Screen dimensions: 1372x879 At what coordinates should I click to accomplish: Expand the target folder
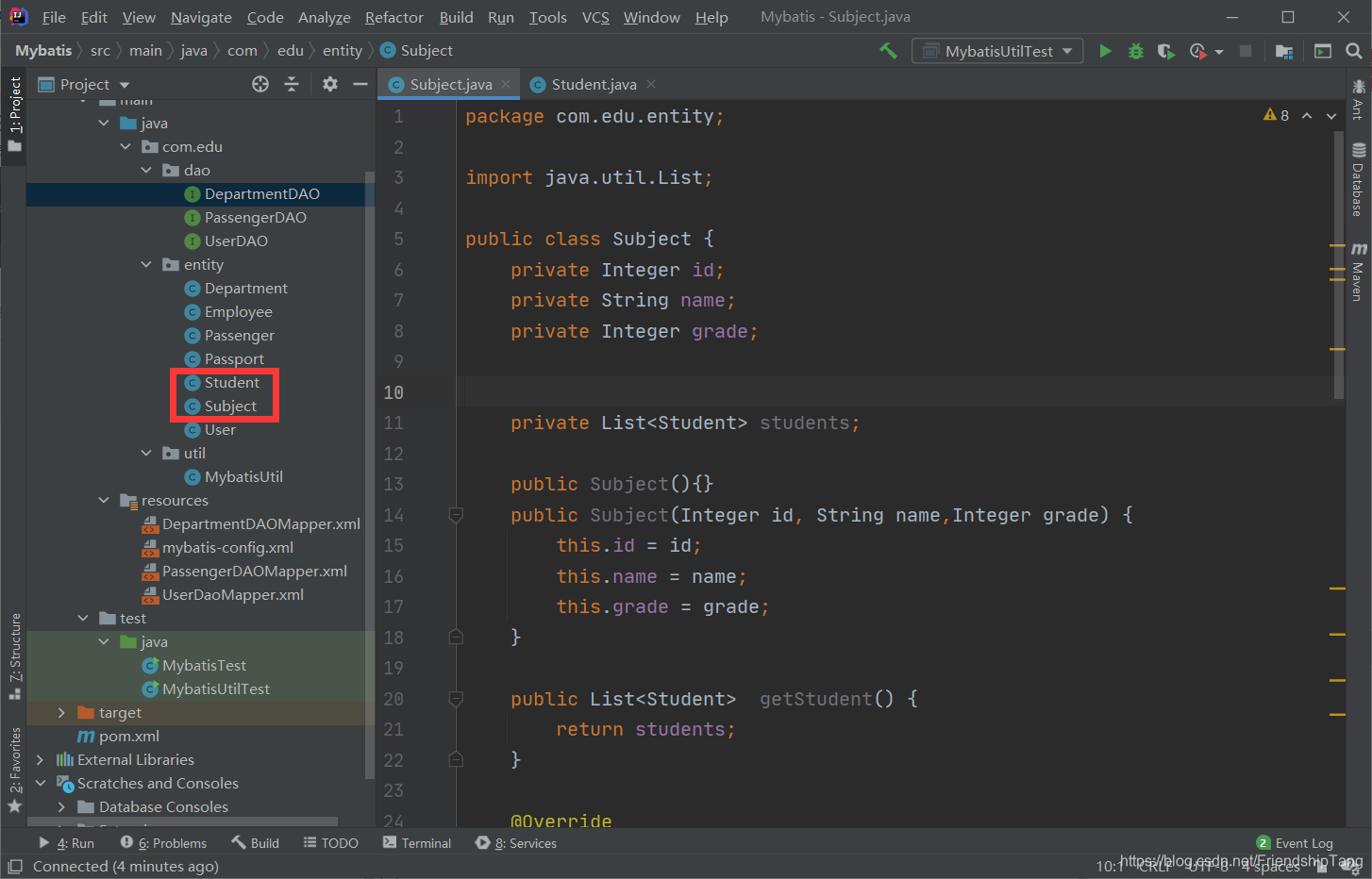tap(61, 712)
